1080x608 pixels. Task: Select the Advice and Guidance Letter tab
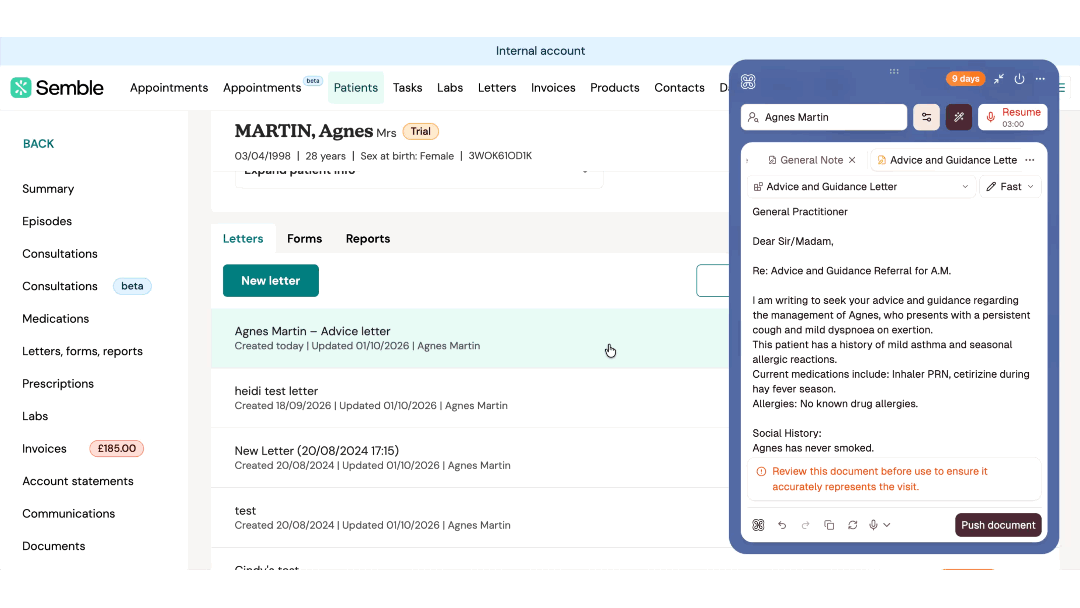pyautogui.click(x=947, y=160)
